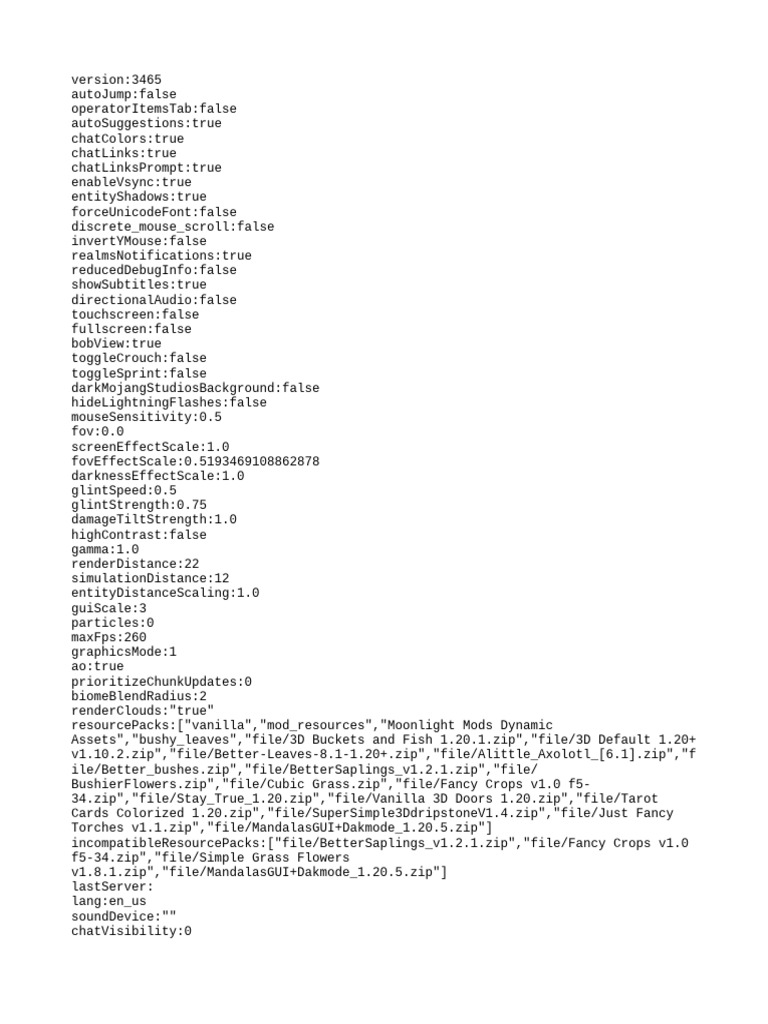The image size is (768, 1024).
Task: Click the version:3465 line
Action: coord(116,80)
